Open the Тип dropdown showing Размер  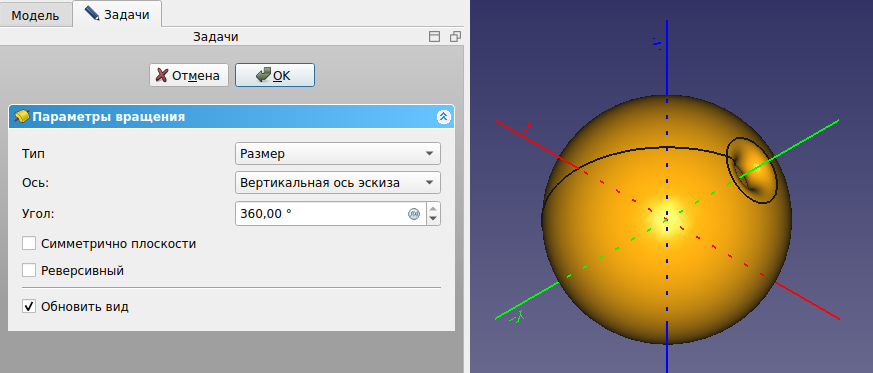338,154
